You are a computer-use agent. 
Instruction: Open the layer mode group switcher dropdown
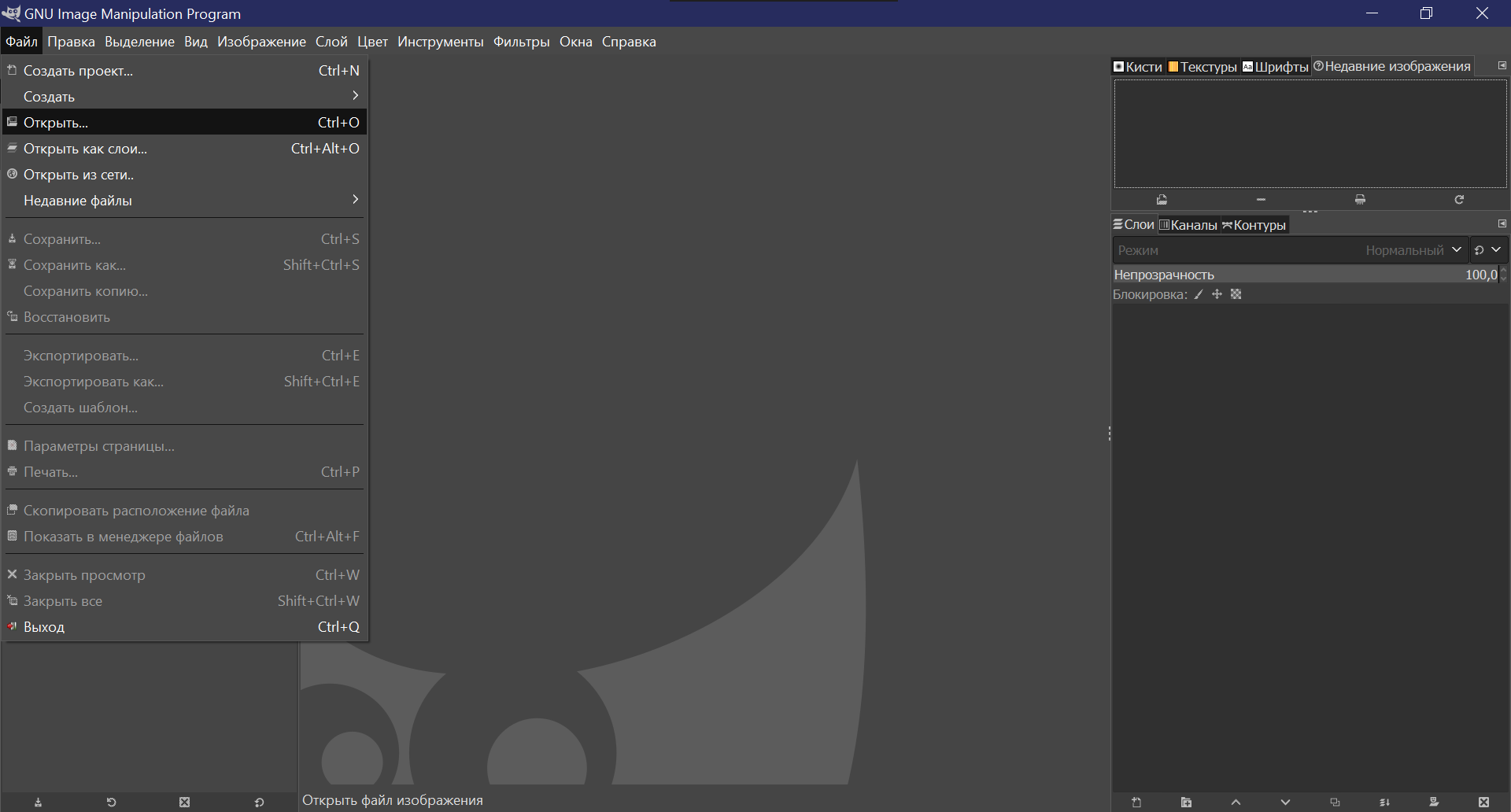(1487, 250)
